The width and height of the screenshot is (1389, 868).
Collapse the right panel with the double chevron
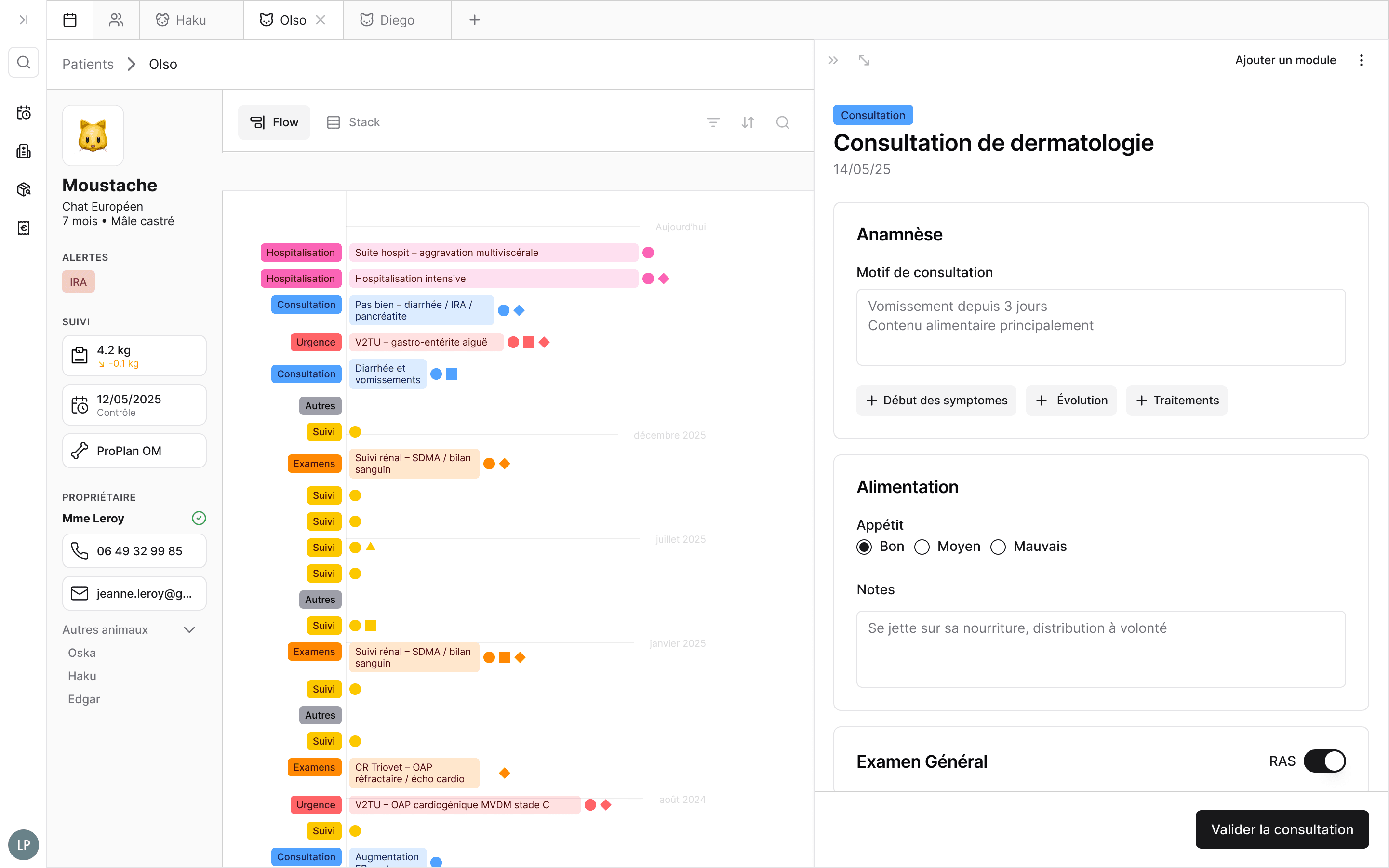click(x=833, y=60)
